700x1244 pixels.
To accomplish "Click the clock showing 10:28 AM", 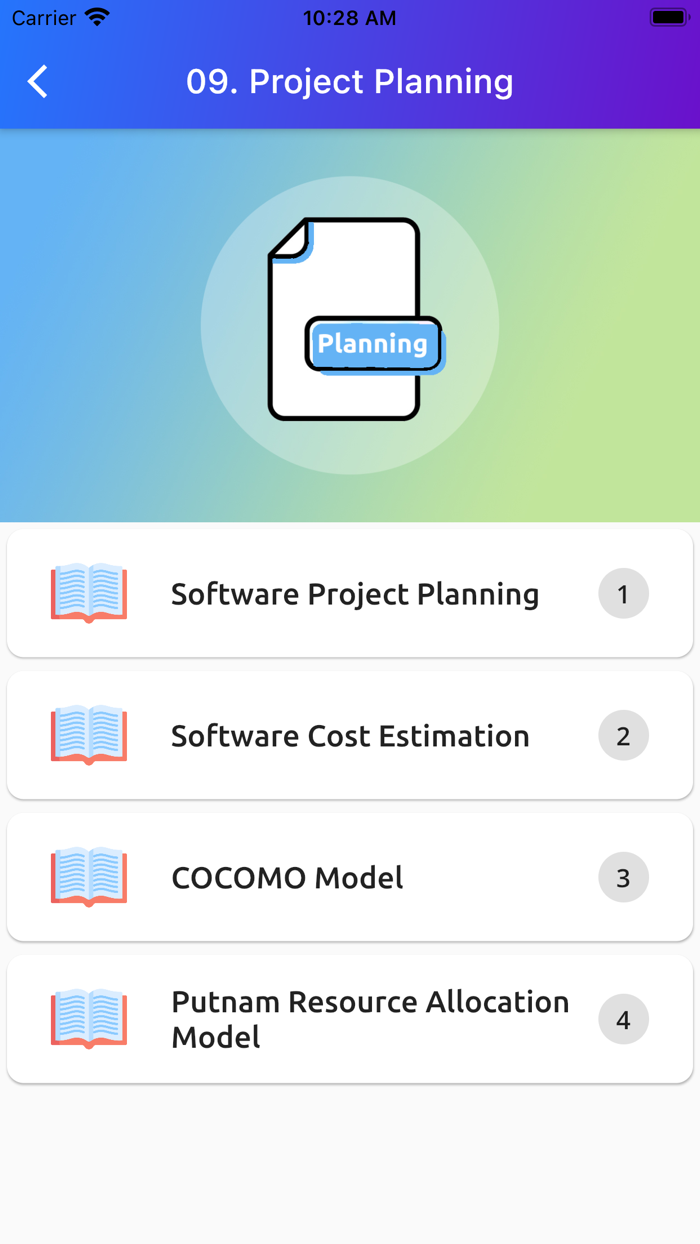I will (x=349, y=16).
